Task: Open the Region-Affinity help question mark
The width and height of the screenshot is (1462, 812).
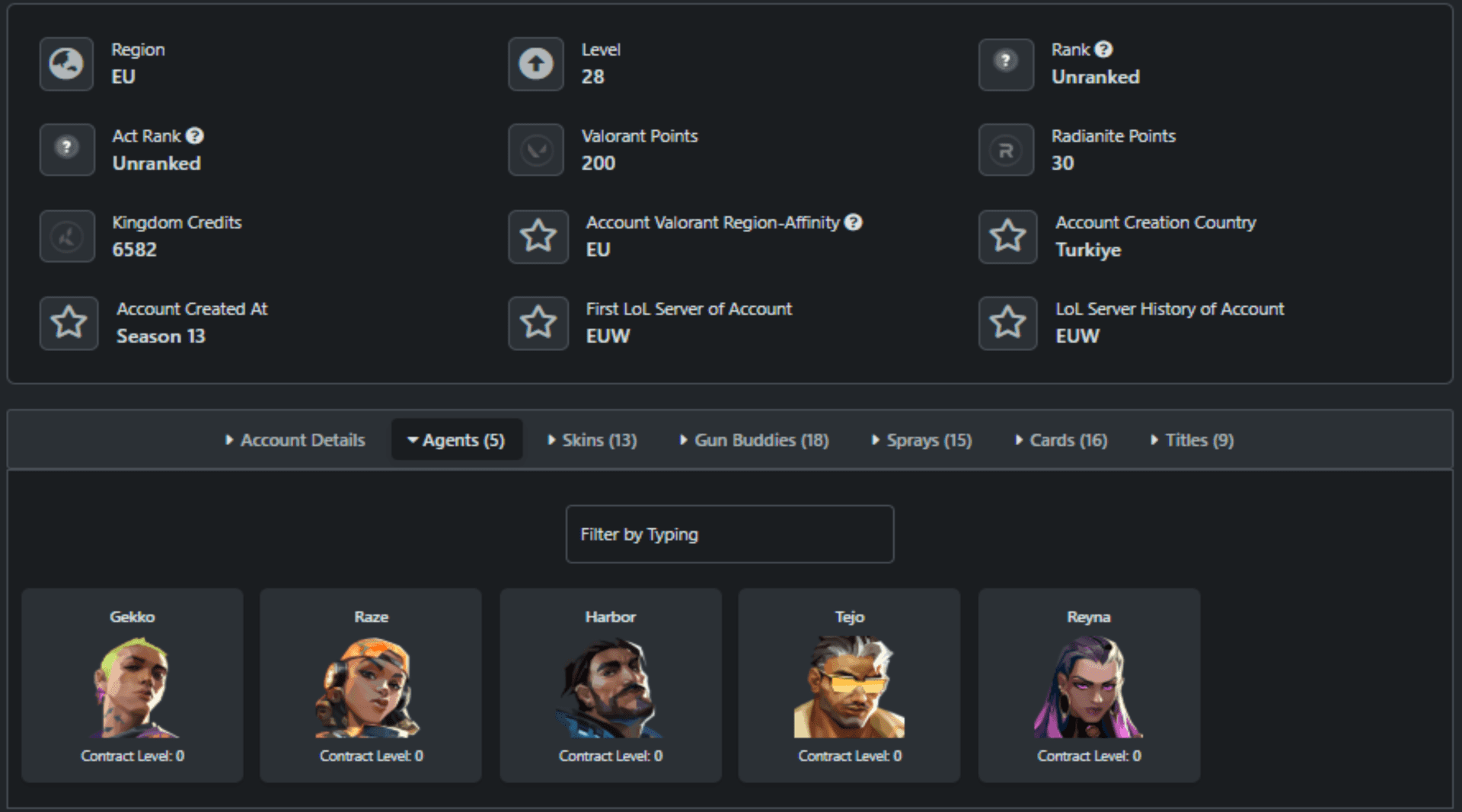Action: (x=854, y=222)
